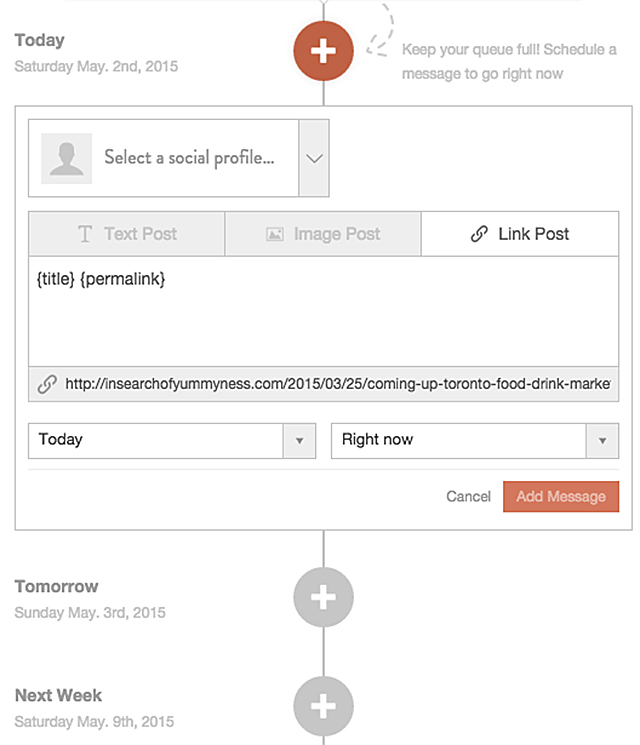
Task: Click the red plus icon for Today
Action: click(x=323, y=52)
